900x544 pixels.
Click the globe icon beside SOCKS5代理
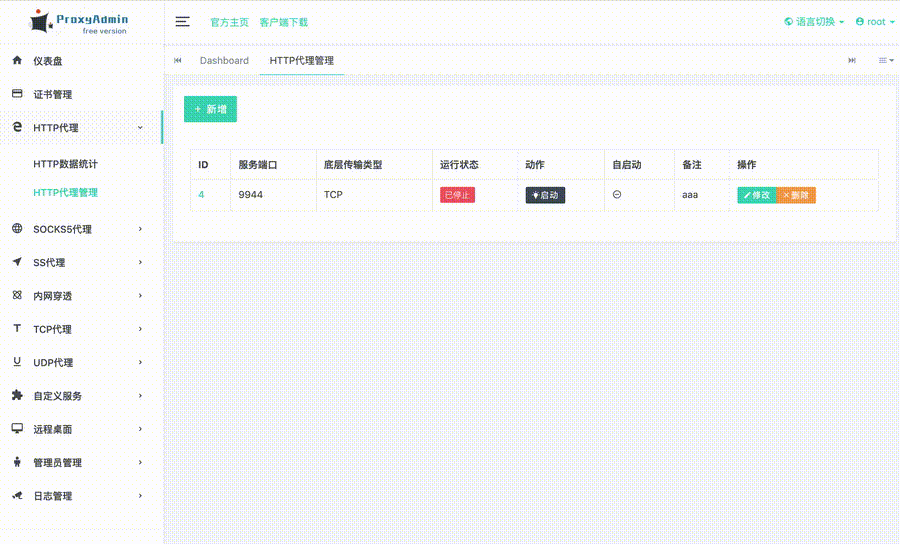pyautogui.click(x=17, y=228)
